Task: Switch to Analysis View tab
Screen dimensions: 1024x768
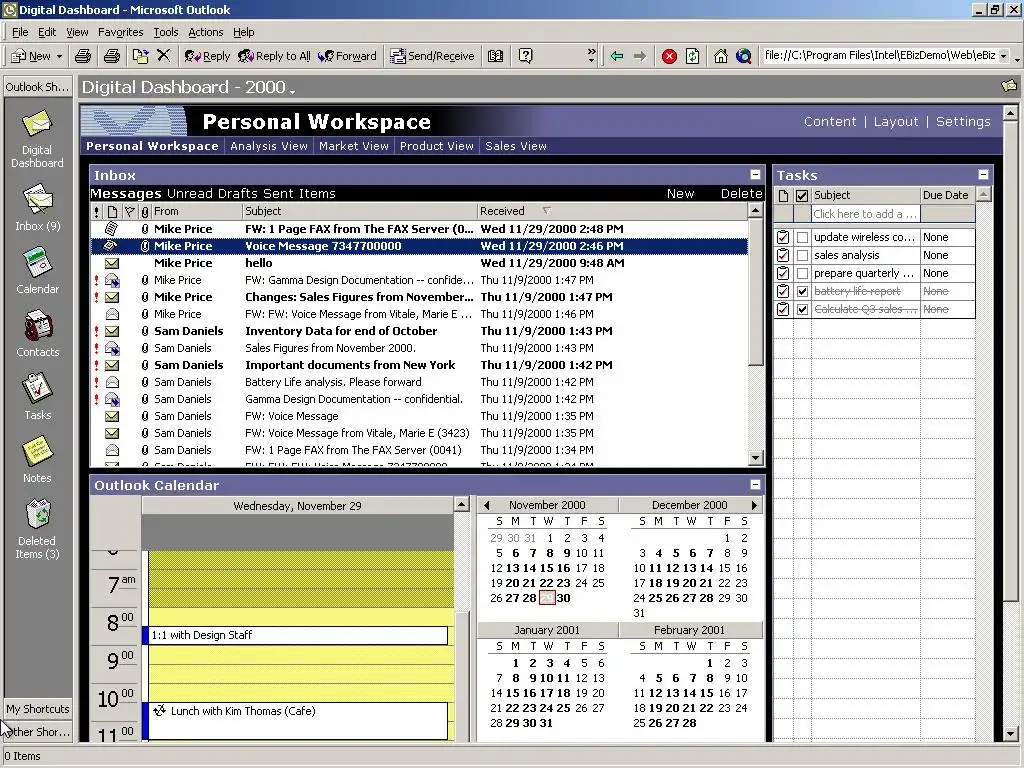Action: (268, 146)
